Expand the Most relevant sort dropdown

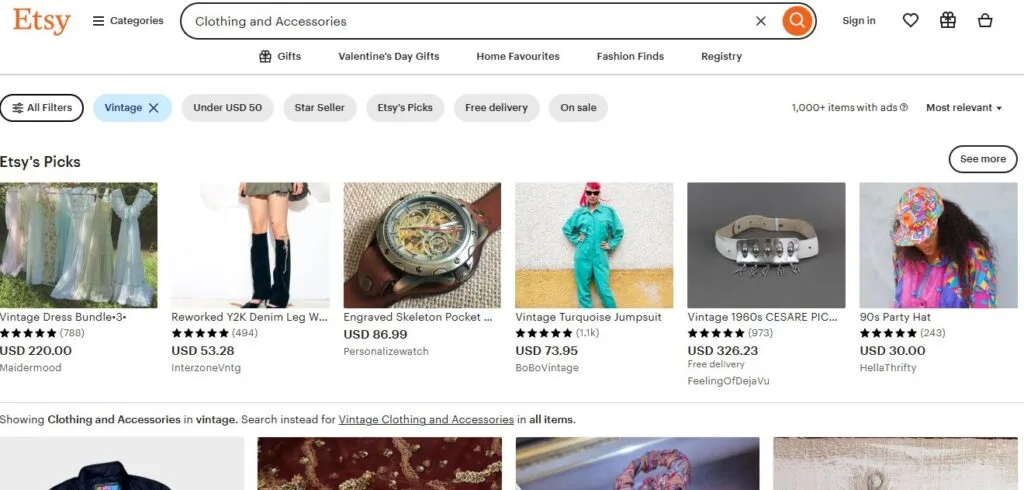[964, 108]
